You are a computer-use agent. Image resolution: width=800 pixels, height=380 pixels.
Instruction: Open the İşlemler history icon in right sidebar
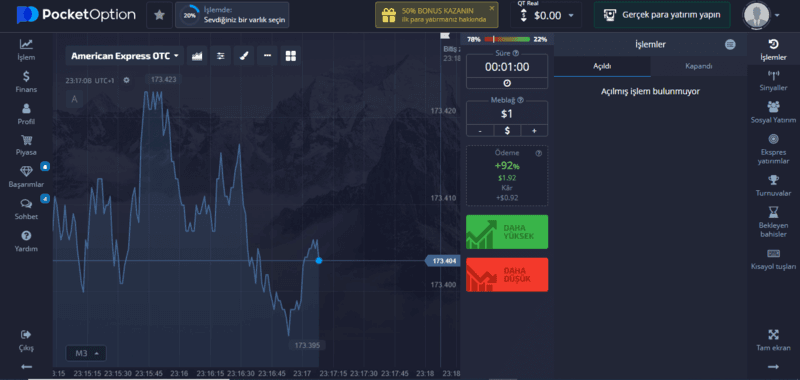pyautogui.click(x=773, y=49)
